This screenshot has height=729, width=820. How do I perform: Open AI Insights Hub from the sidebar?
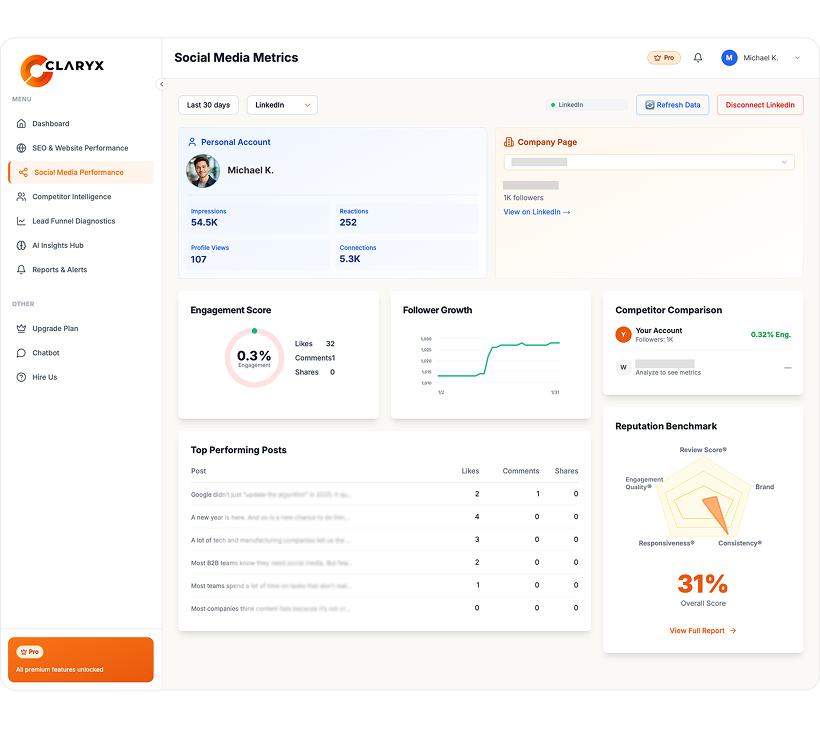pyautogui.click(x=21, y=245)
